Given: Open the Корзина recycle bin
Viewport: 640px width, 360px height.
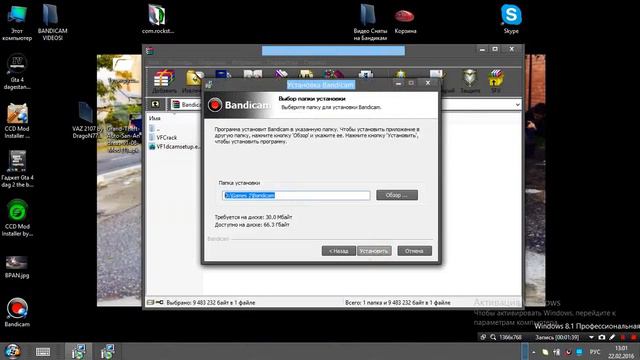Looking at the screenshot, I should (405, 21).
